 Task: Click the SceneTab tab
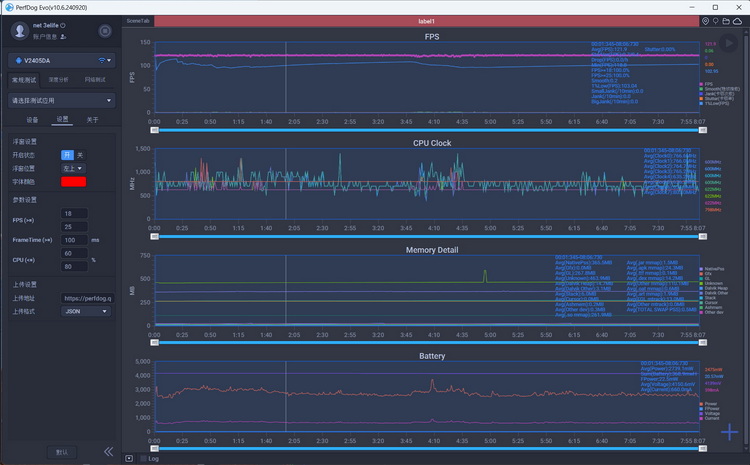(x=138, y=21)
